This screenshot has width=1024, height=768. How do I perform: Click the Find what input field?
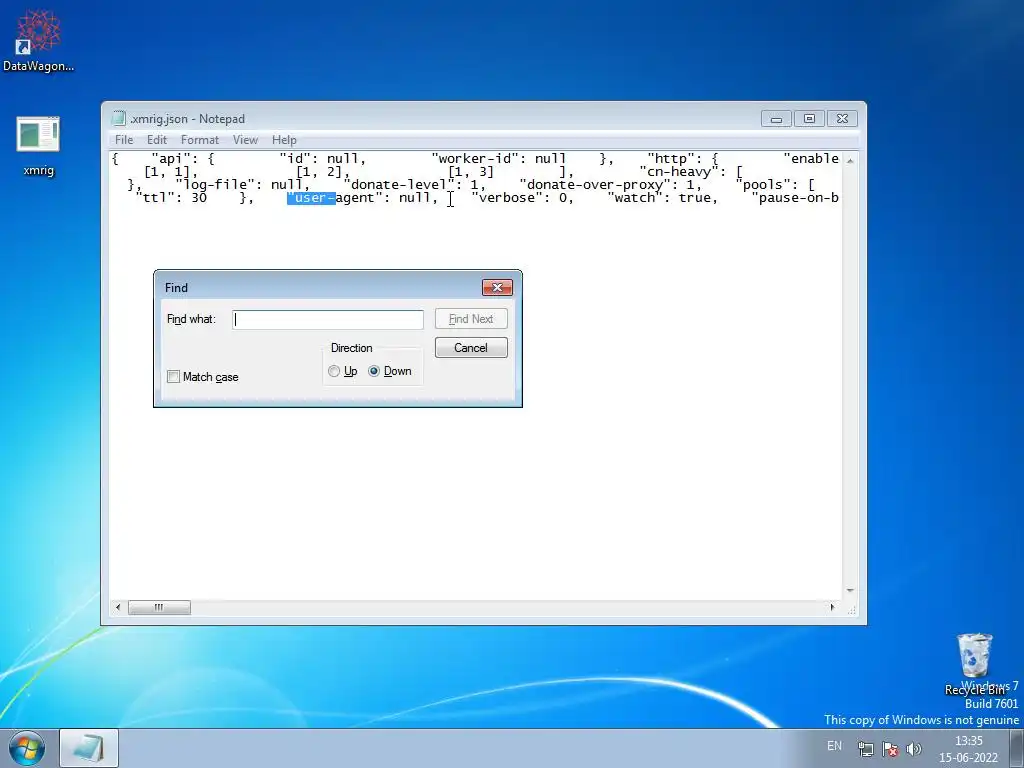pos(328,319)
